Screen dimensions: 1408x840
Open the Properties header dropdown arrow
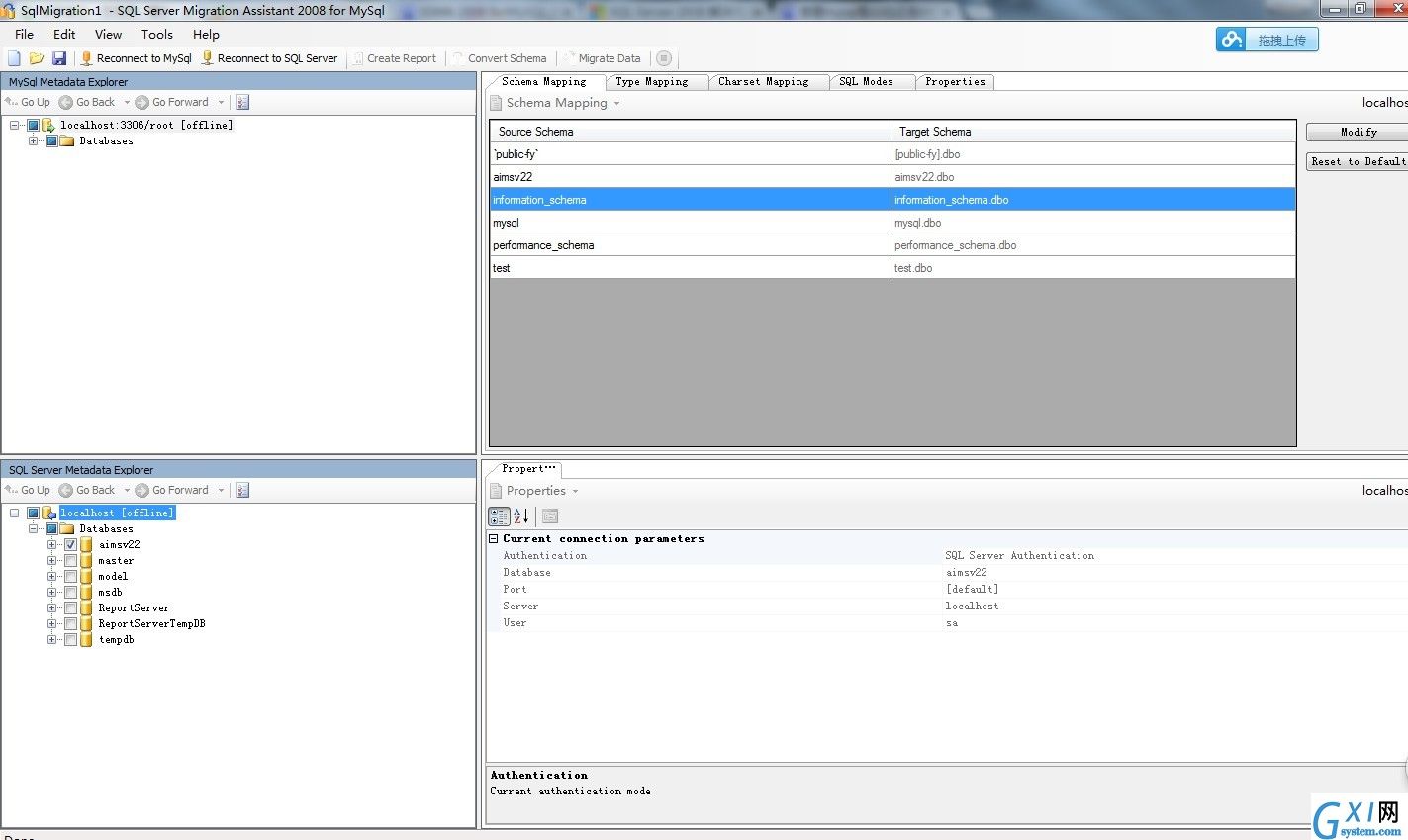coord(575,491)
